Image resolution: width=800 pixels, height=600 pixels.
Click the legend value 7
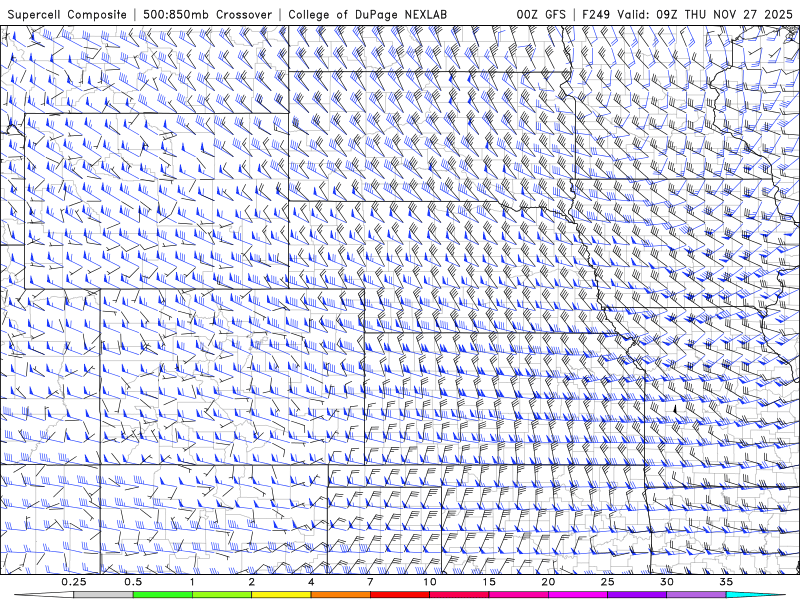pos(370,582)
